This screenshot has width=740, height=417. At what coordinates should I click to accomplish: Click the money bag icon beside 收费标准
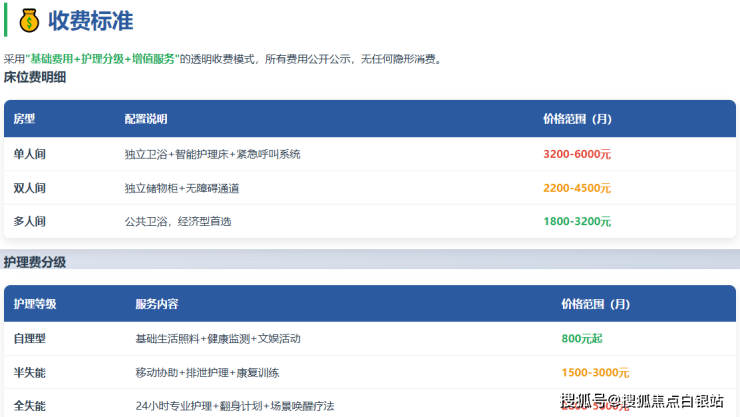click(28, 20)
